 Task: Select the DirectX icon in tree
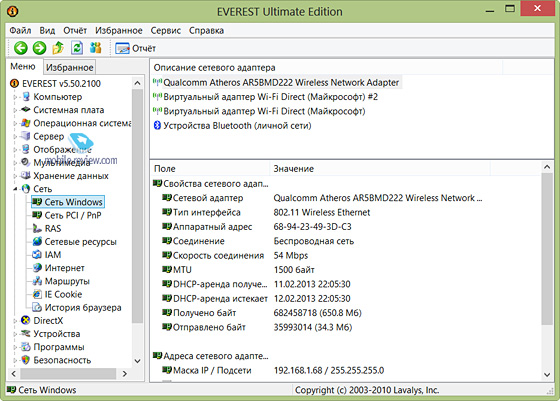pyautogui.click(x=26, y=320)
